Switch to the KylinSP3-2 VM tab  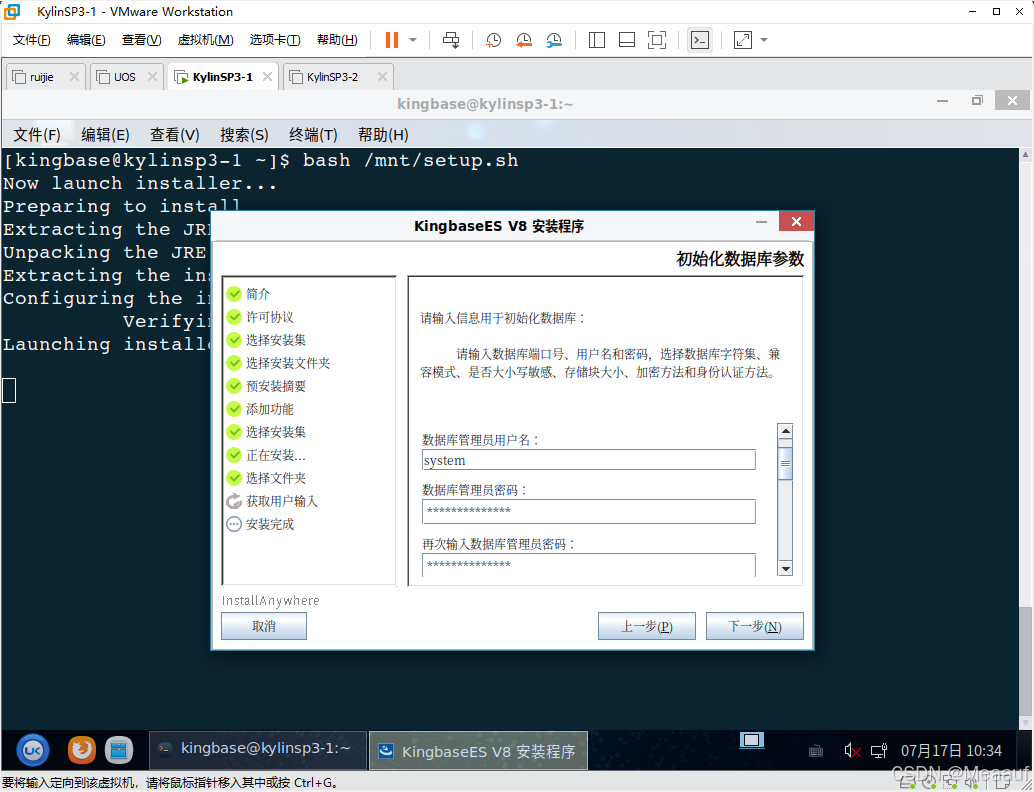coord(332,77)
